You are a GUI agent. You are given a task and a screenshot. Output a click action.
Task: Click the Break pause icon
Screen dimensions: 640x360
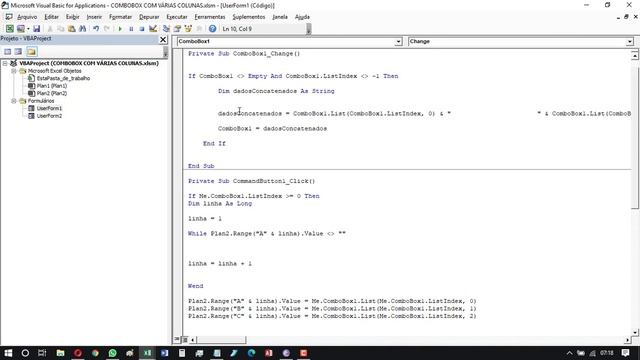(x=131, y=29)
